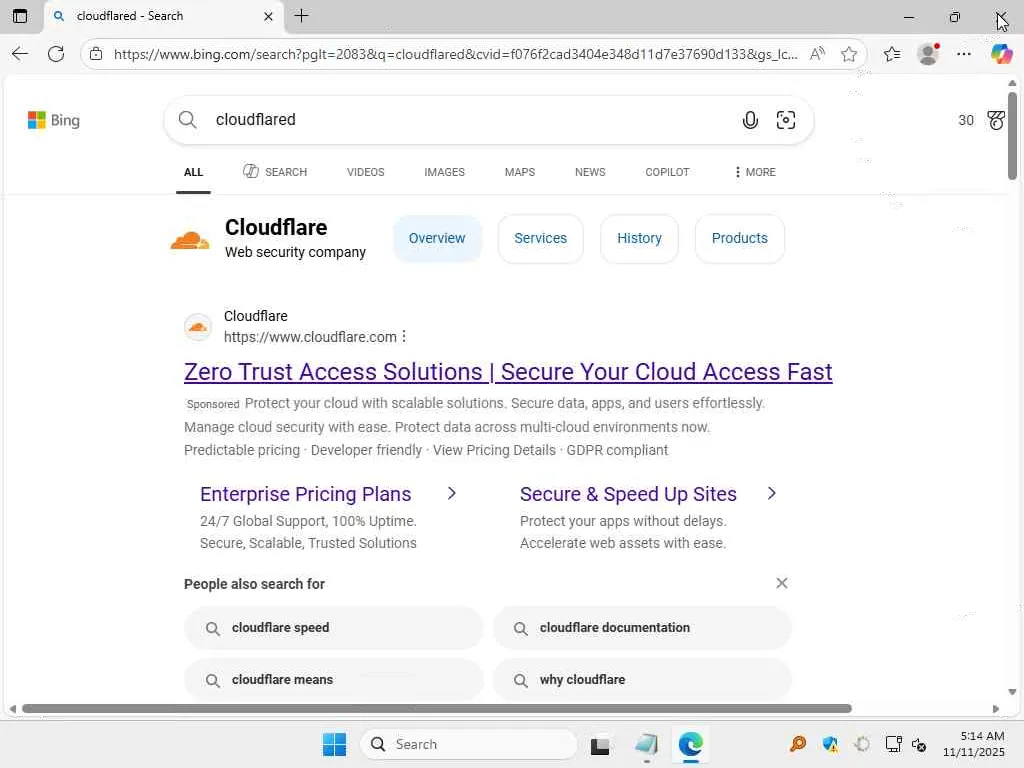Click the Bing Rewards points icon
This screenshot has height=768, width=1024.
point(995,120)
